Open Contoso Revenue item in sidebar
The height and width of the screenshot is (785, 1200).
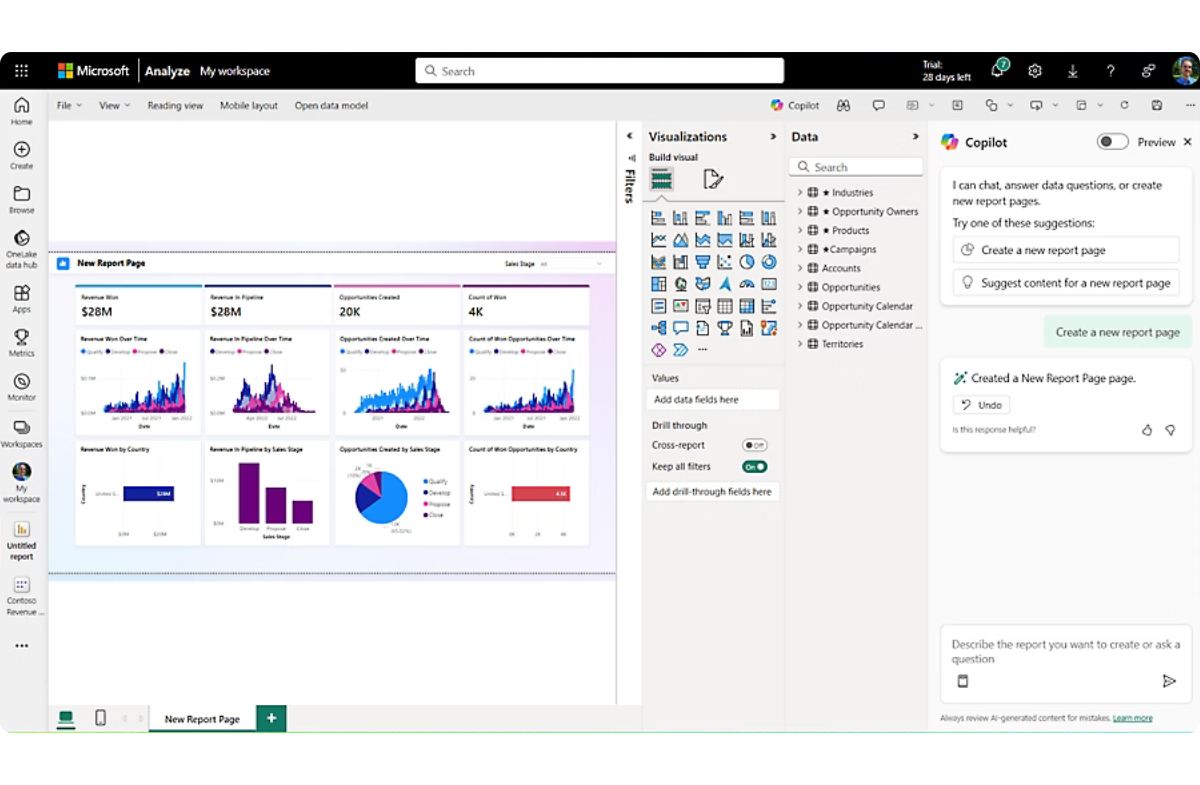click(21, 596)
